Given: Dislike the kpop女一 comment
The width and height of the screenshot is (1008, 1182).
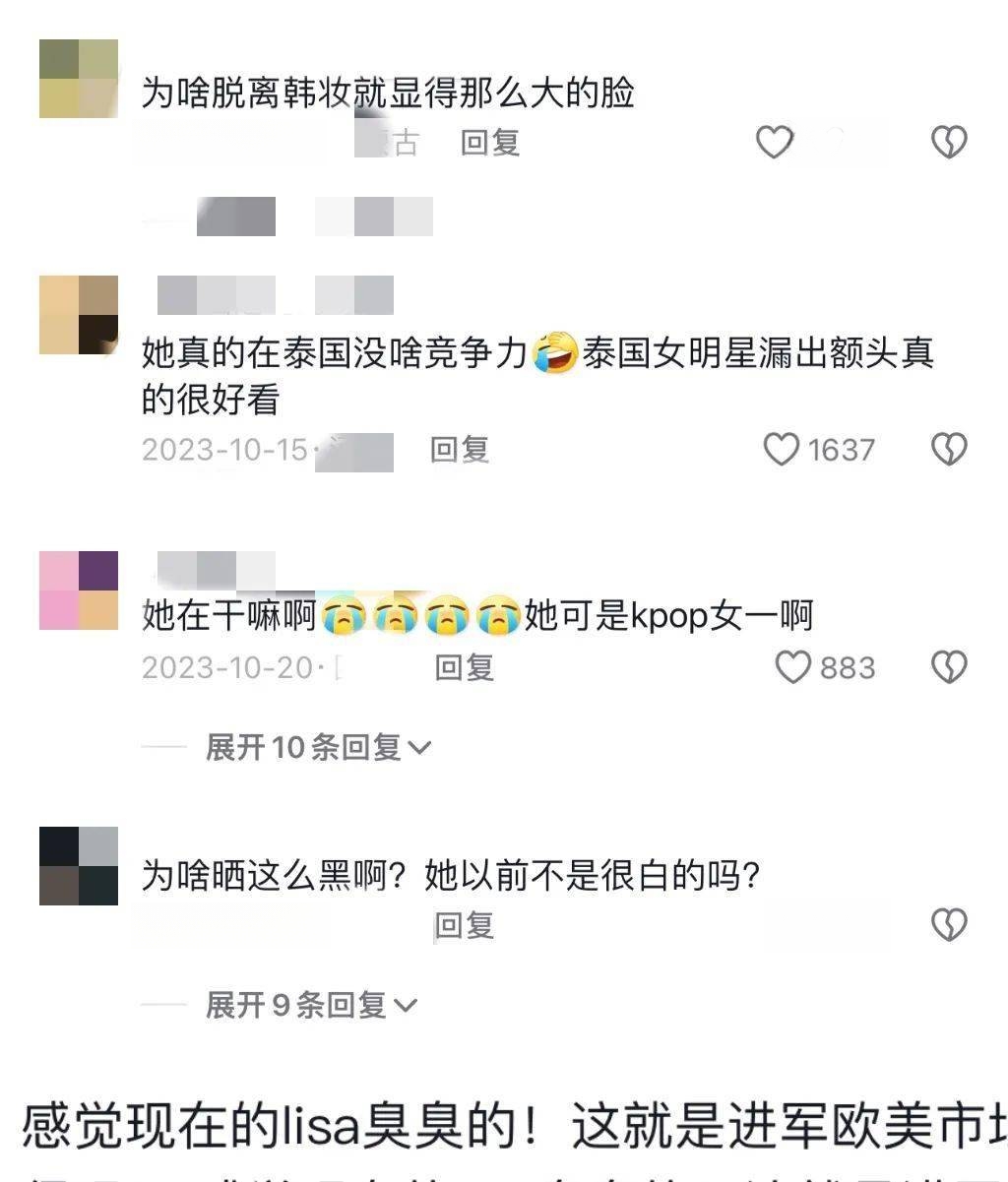Looking at the screenshot, I should click(x=949, y=668).
